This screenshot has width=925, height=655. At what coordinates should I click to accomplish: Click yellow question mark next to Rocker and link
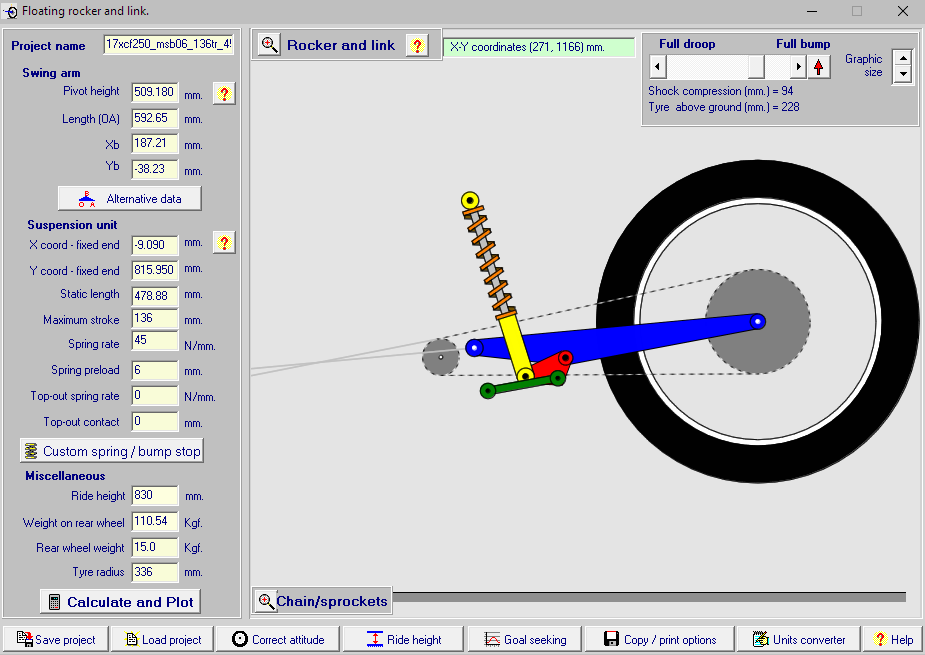tap(417, 45)
